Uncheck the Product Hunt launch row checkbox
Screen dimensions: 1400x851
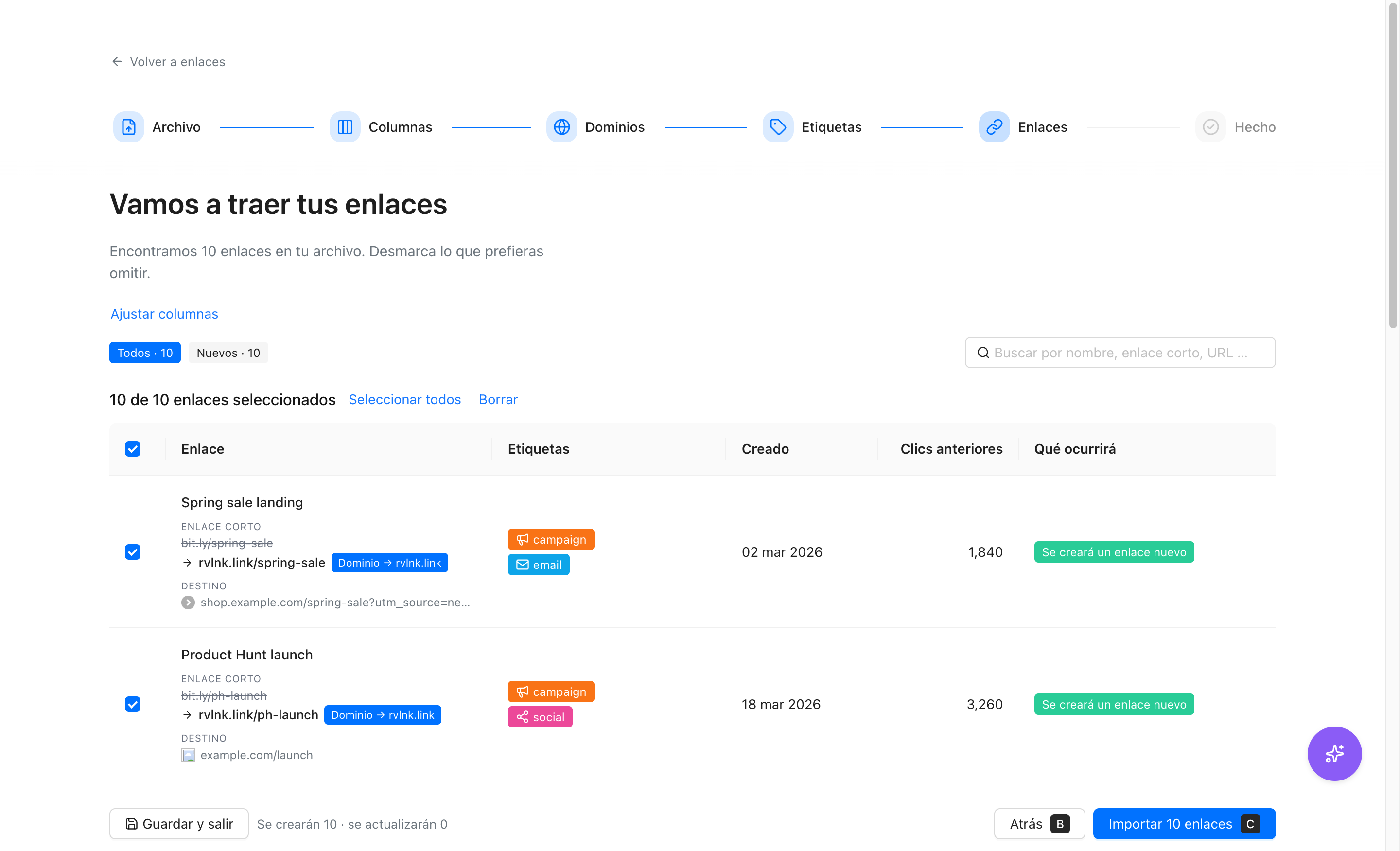coord(132,704)
